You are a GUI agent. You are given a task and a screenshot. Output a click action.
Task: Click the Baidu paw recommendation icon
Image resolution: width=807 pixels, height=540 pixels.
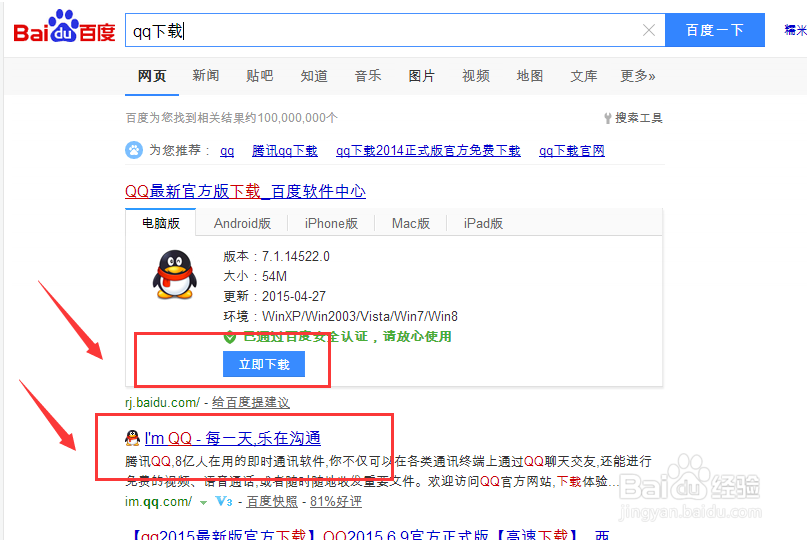[x=134, y=150]
